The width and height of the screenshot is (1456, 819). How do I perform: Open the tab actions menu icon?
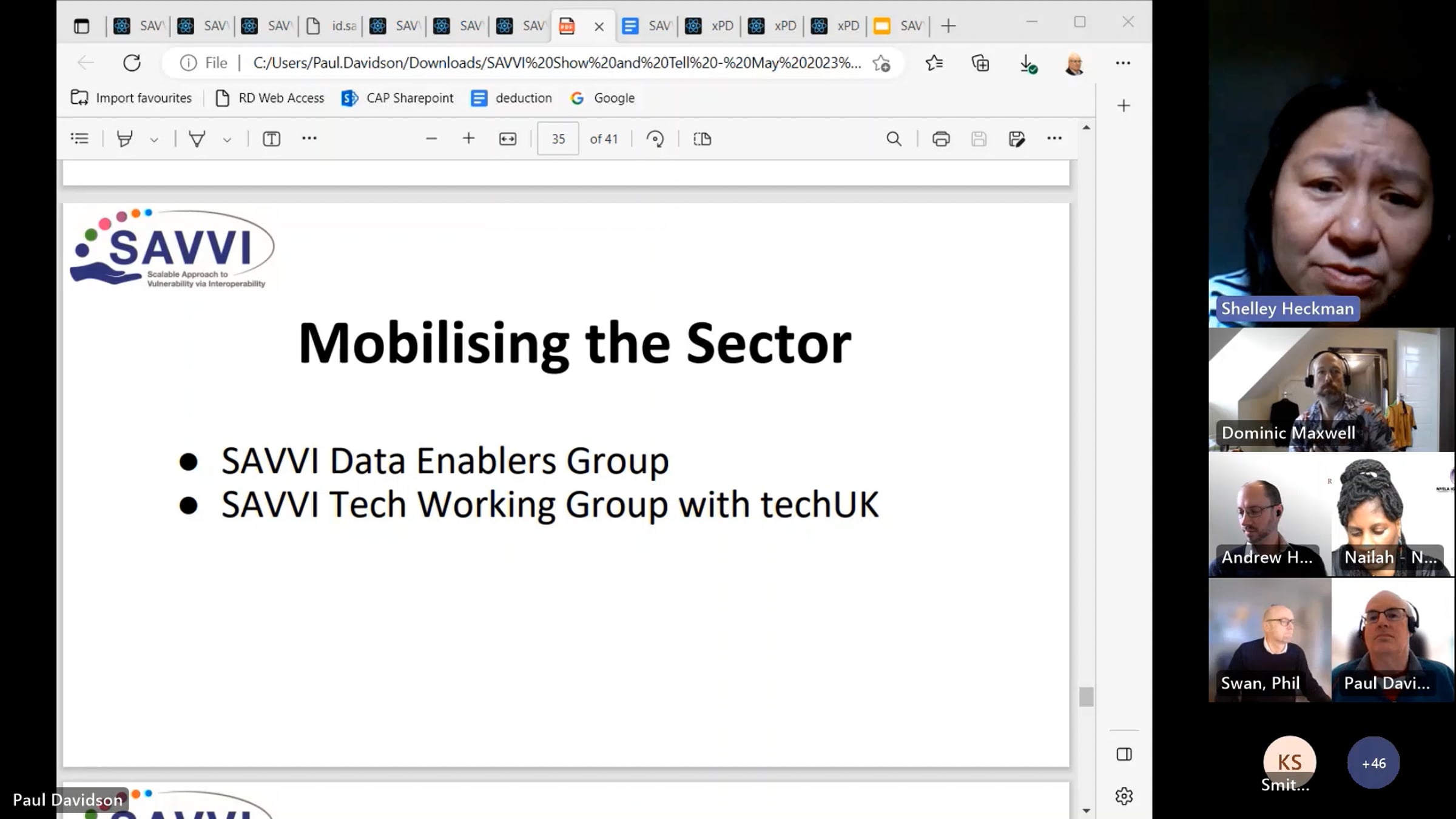click(x=81, y=26)
